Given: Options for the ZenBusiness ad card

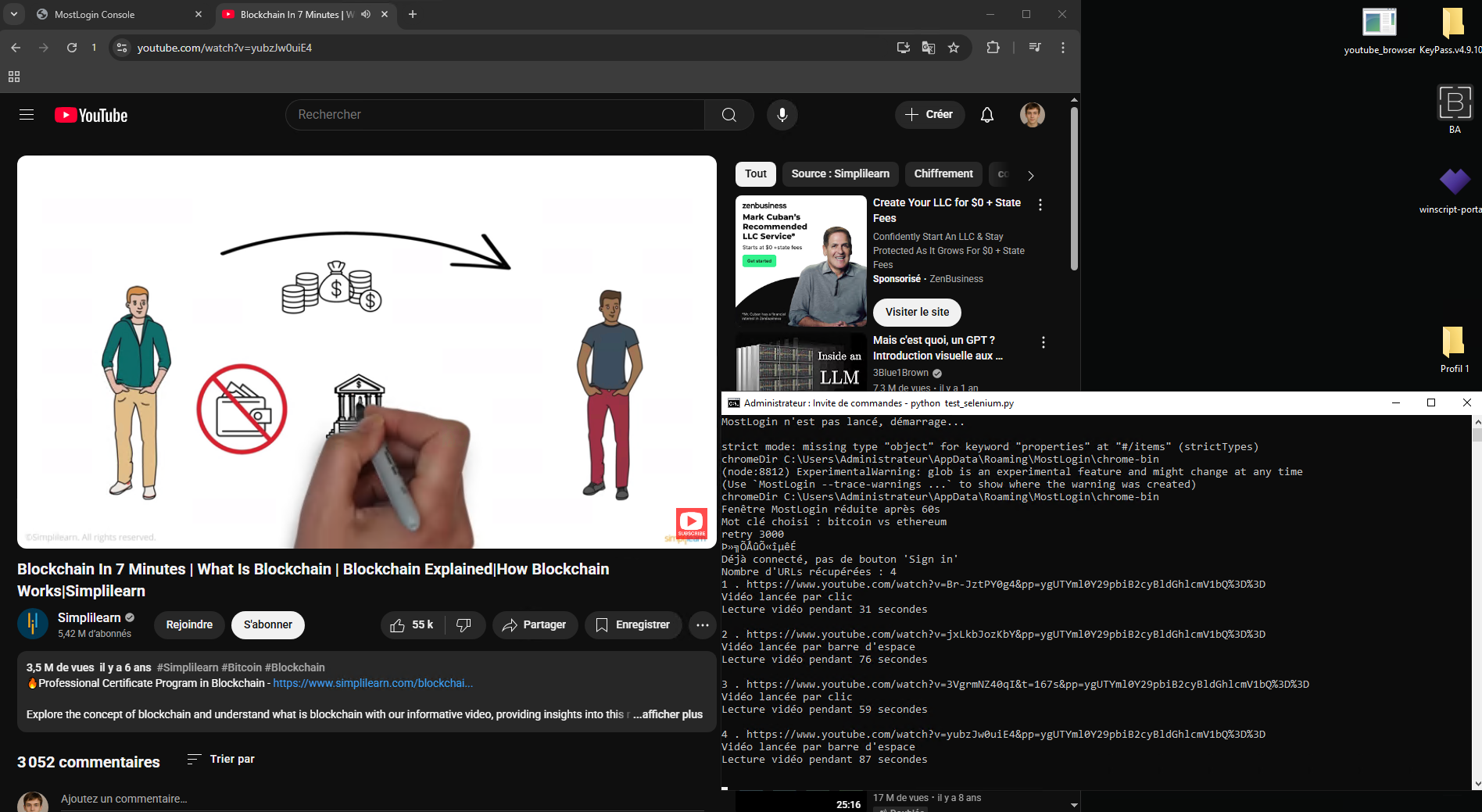Looking at the screenshot, I should click(1040, 205).
